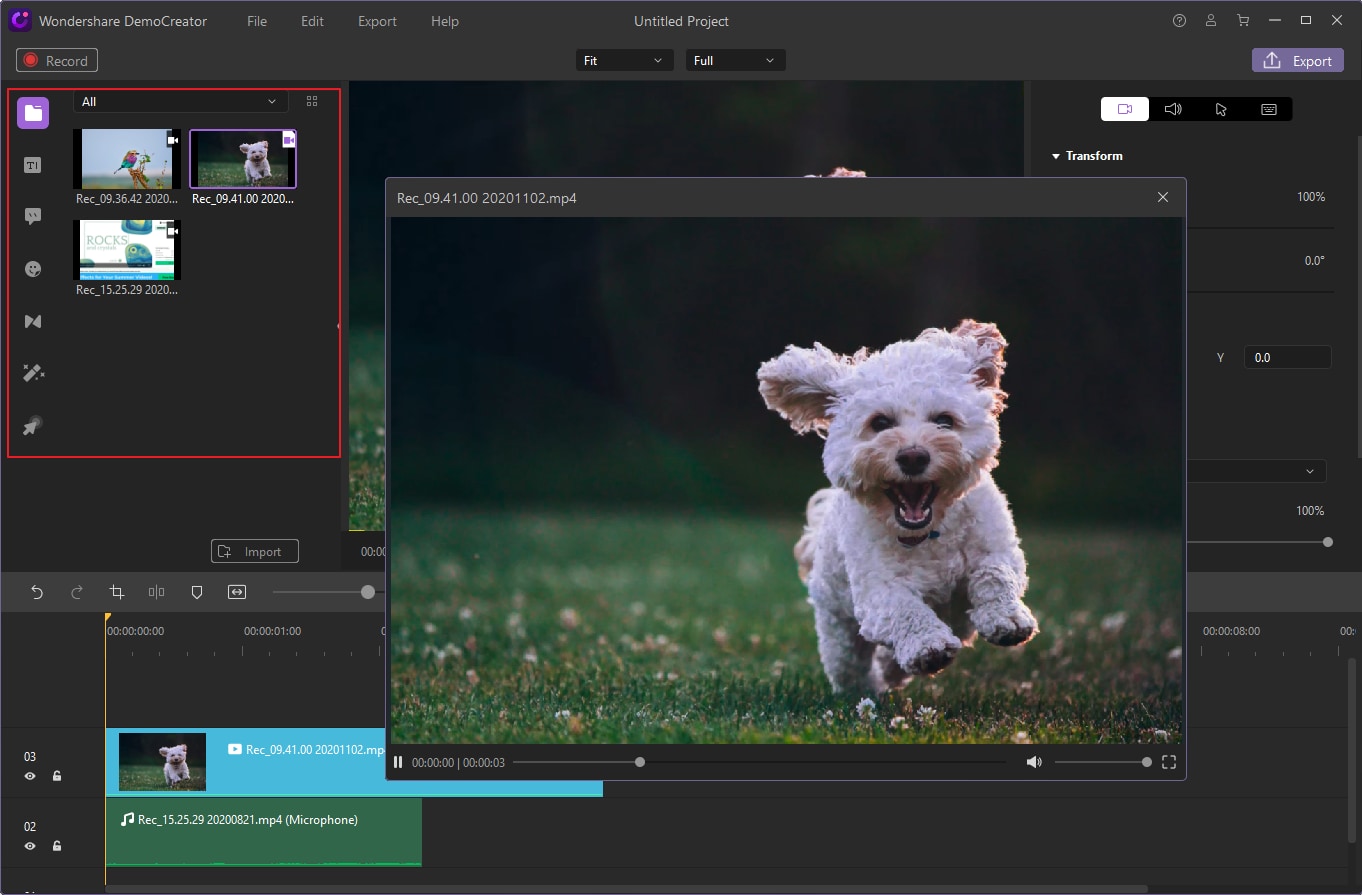The width and height of the screenshot is (1362, 895).
Task: Hide track 02 with the eye icon
Action: point(30,846)
